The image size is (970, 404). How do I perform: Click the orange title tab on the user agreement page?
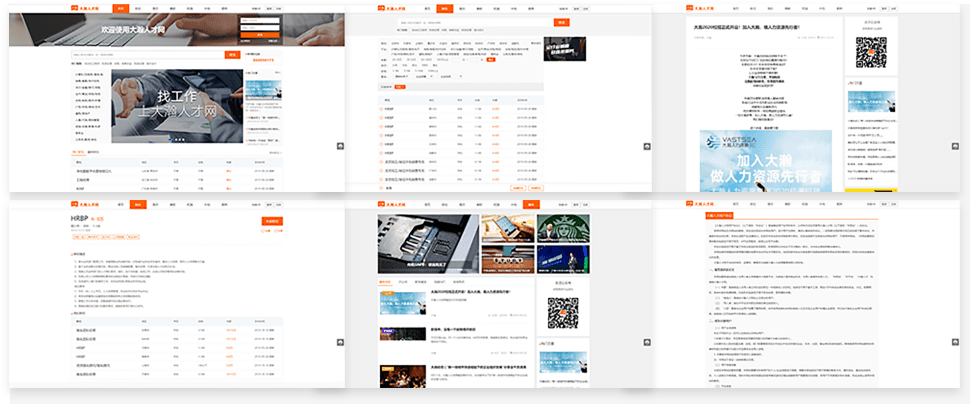(x=720, y=217)
